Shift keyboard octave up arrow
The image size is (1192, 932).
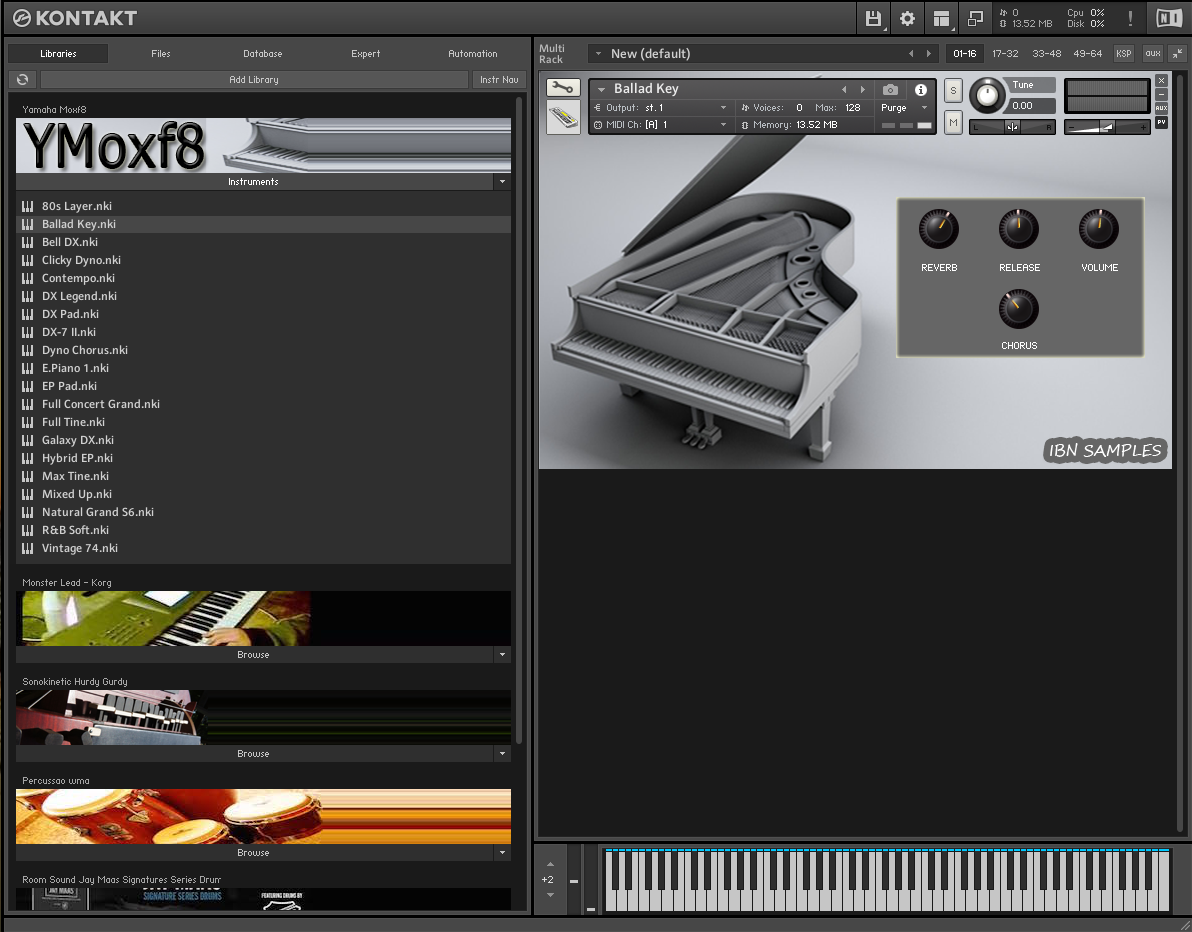tap(550, 864)
